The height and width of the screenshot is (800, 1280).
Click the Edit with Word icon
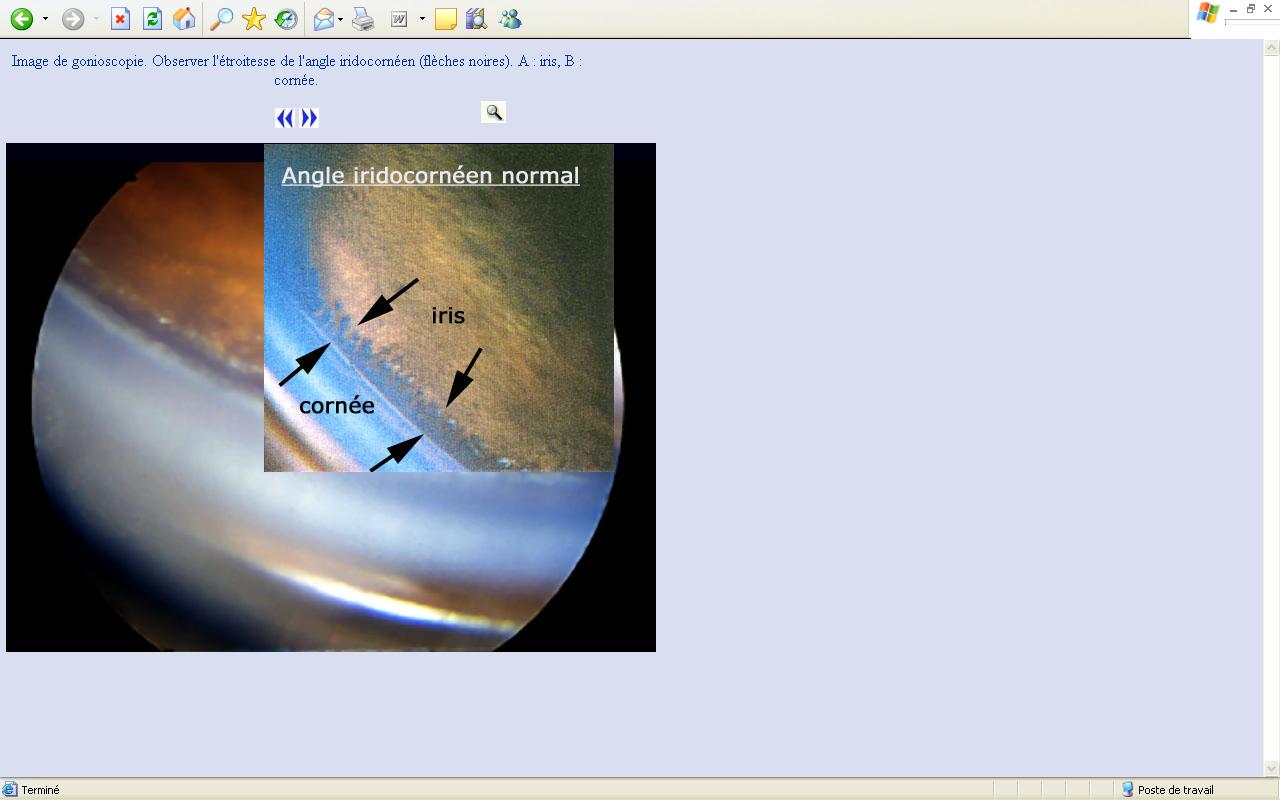(399, 19)
